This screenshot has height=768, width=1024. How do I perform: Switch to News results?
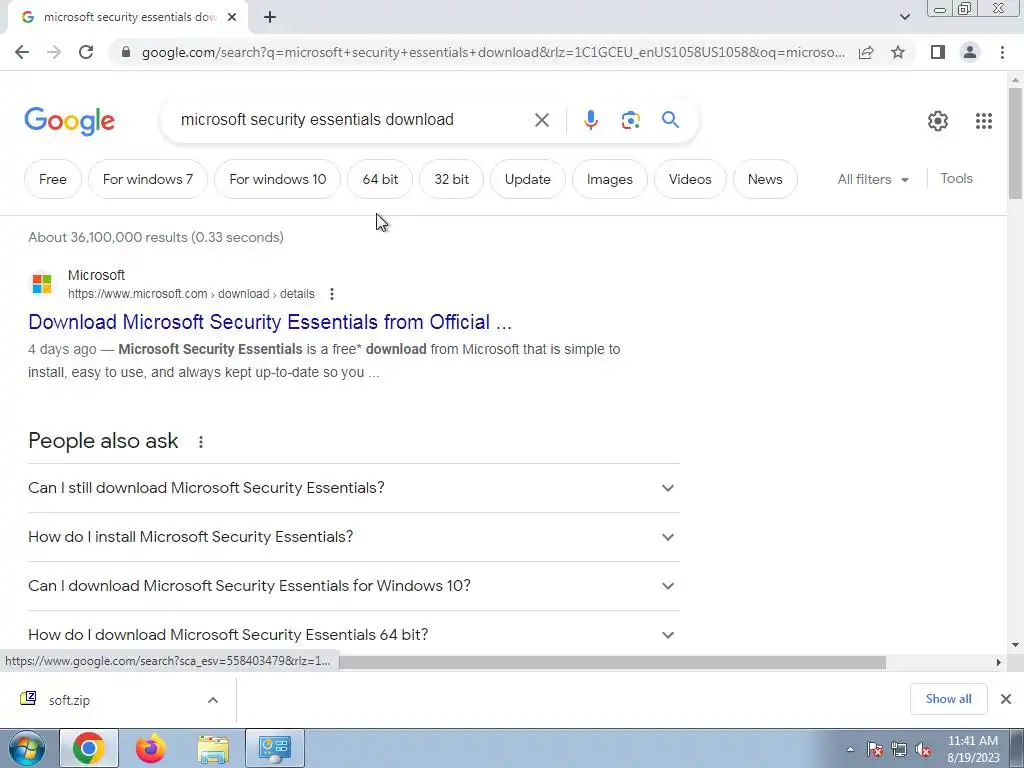click(x=765, y=179)
